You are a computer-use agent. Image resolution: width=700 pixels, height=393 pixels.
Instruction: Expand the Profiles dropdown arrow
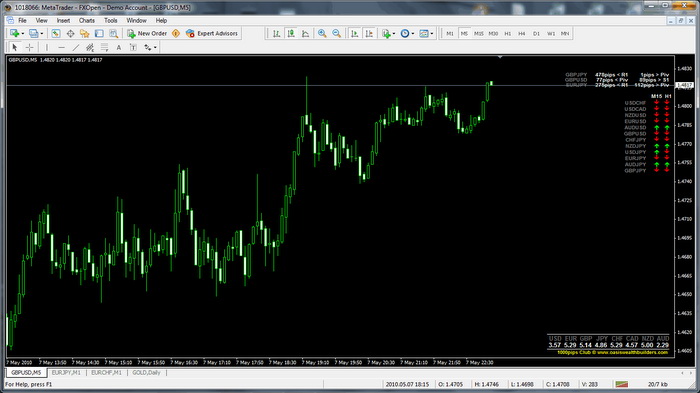point(42,33)
